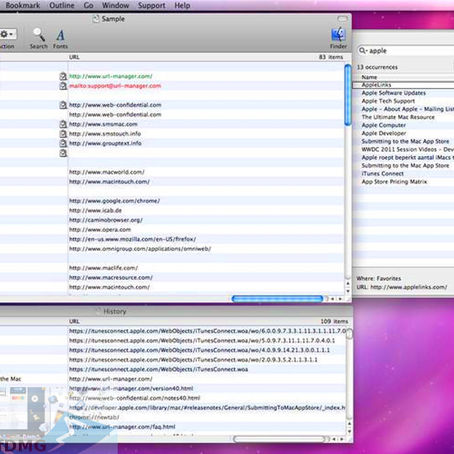Image resolution: width=454 pixels, height=454 pixels.
Task: Click the note icon beside mailto support link
Action: tap(63, 86)
